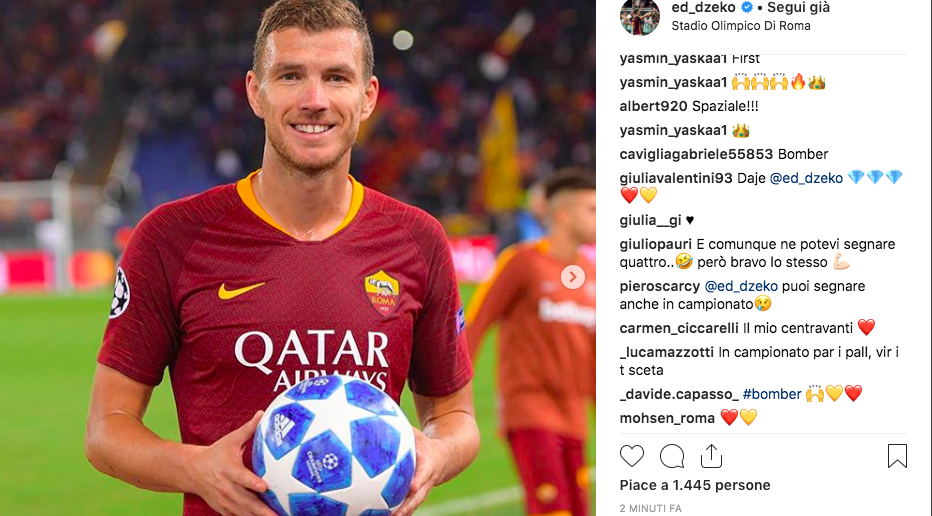Toggle the Segui già follow button
The image size is (932, 516).
pos(798,8)
